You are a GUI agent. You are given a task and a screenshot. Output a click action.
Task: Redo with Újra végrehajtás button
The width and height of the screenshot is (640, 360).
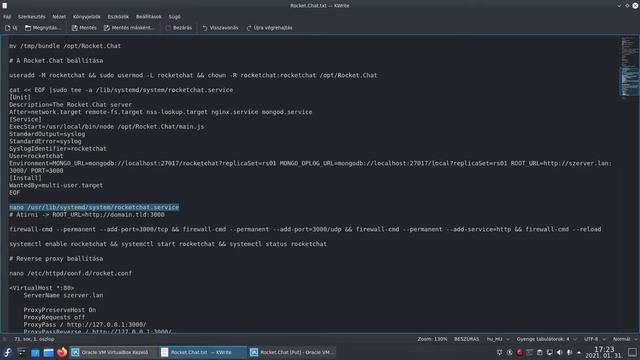pyautogui.click(x=269, y=28)
